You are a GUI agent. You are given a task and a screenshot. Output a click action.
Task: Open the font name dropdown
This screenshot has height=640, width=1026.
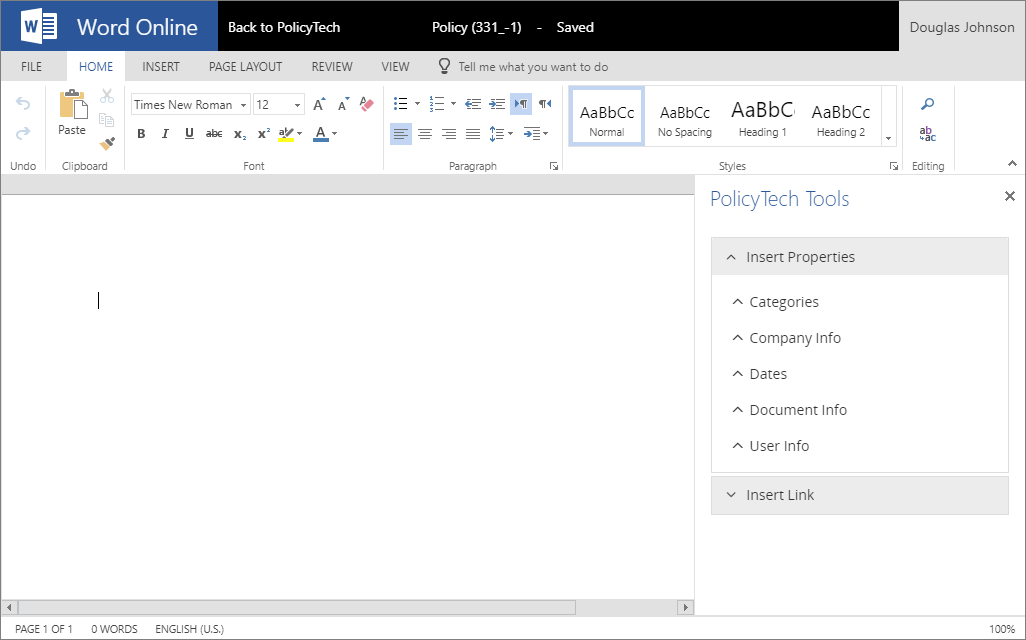243,104
